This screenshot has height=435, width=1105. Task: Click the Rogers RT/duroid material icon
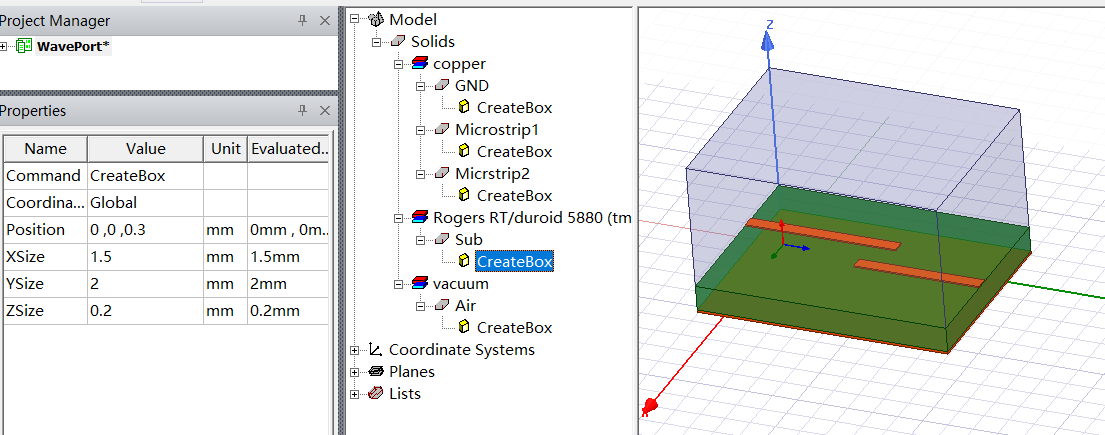(420, 218)
